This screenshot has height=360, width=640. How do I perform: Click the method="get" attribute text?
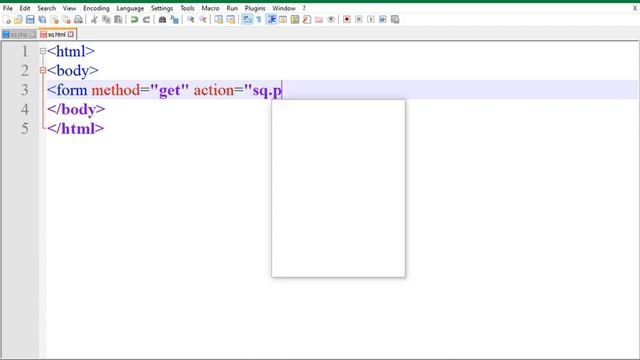[140, 90]
